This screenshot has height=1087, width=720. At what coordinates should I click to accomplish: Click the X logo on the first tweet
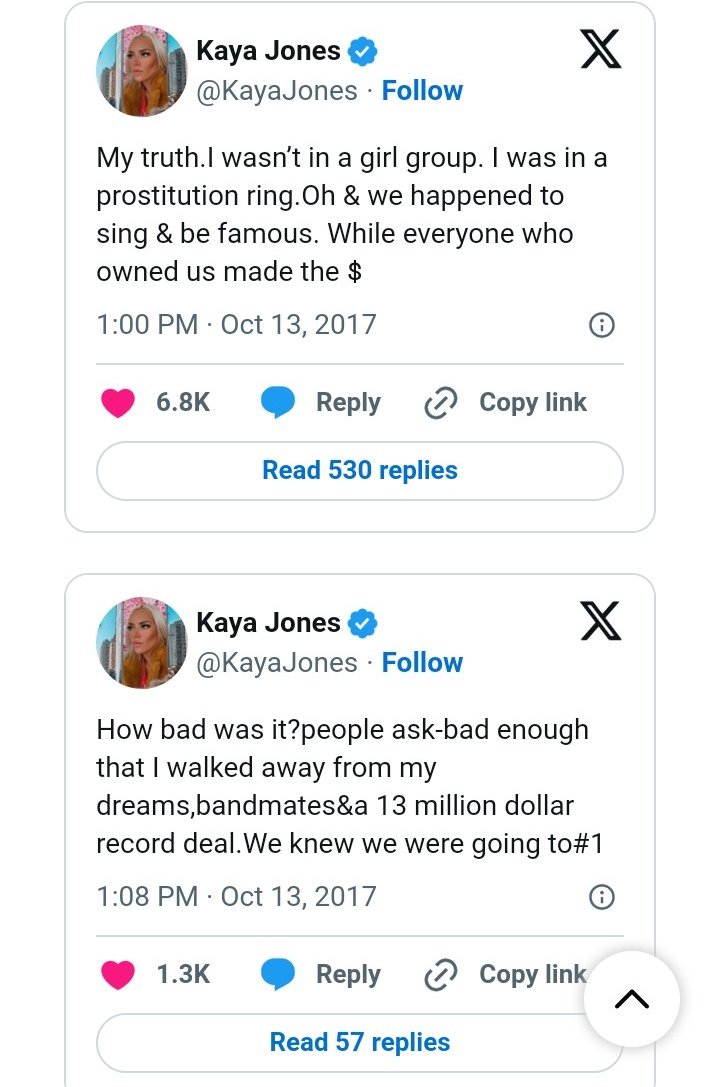(600, 49)
